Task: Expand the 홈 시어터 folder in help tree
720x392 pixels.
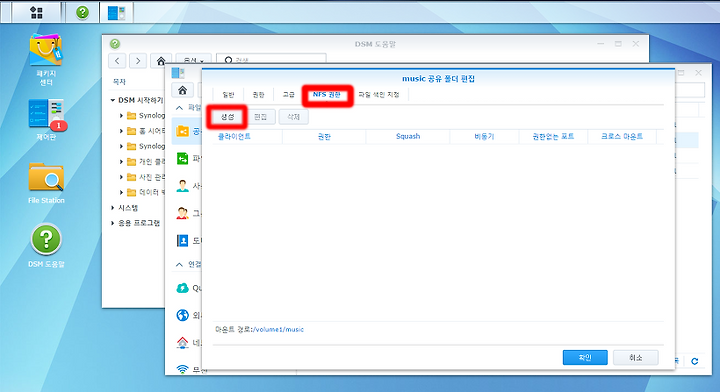Action: click(x=121, y=131)
